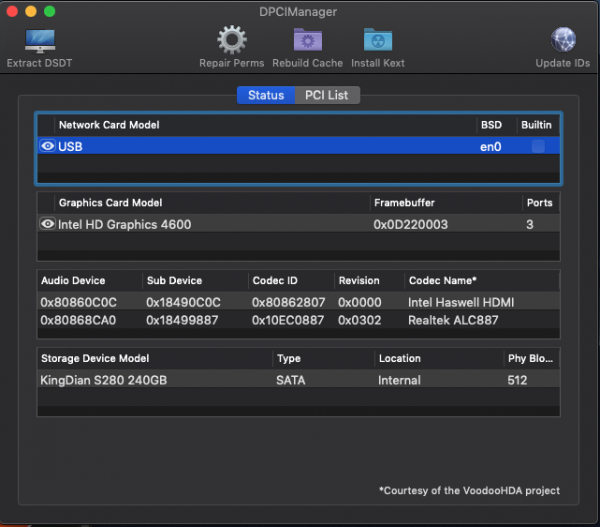The width and height of the screenshot is (600, 527).
Task: Check the Builtin checkbox for en0
Action: (538, 146)
